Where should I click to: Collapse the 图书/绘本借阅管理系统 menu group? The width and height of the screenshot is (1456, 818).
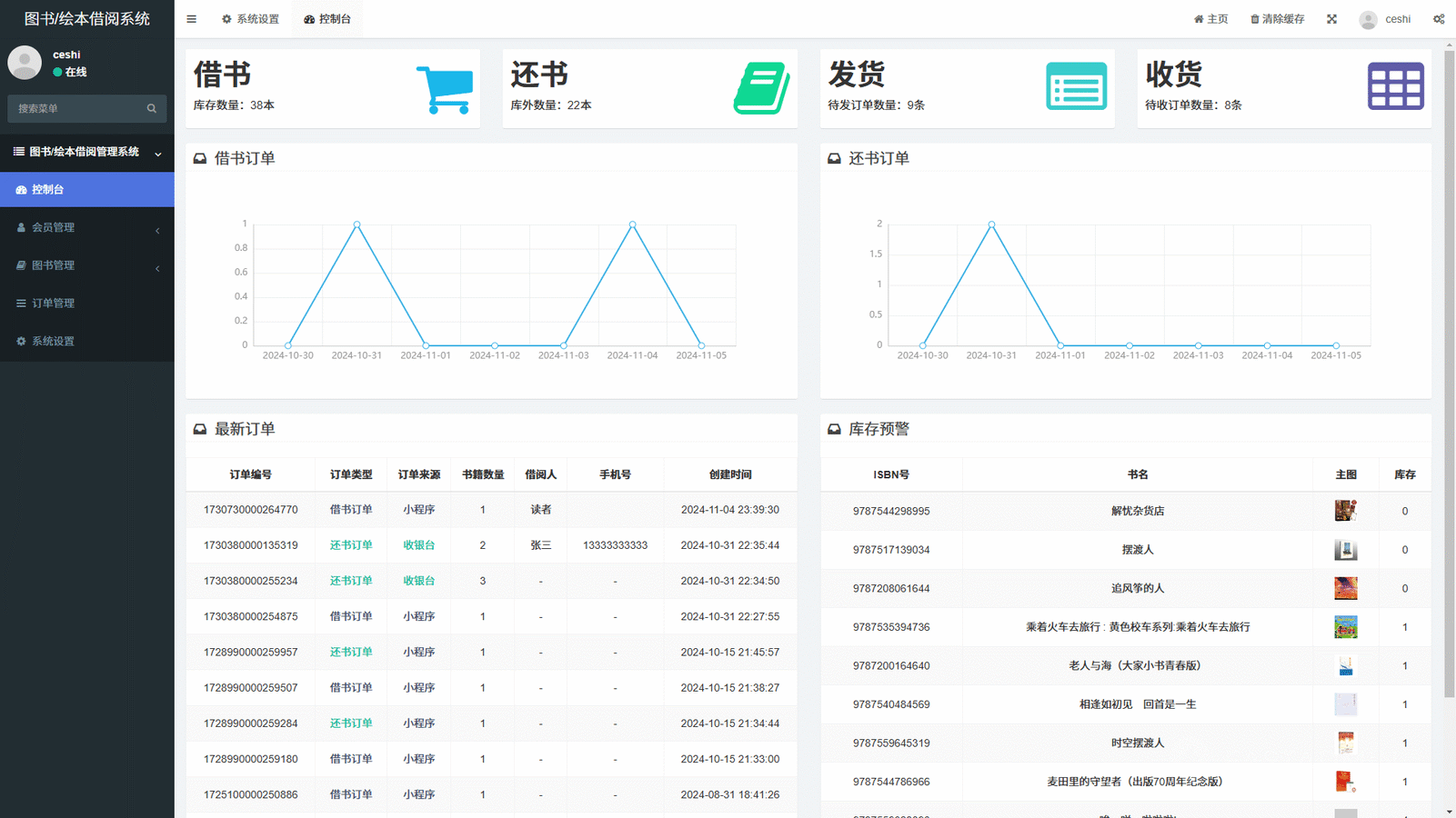(86, 152)
